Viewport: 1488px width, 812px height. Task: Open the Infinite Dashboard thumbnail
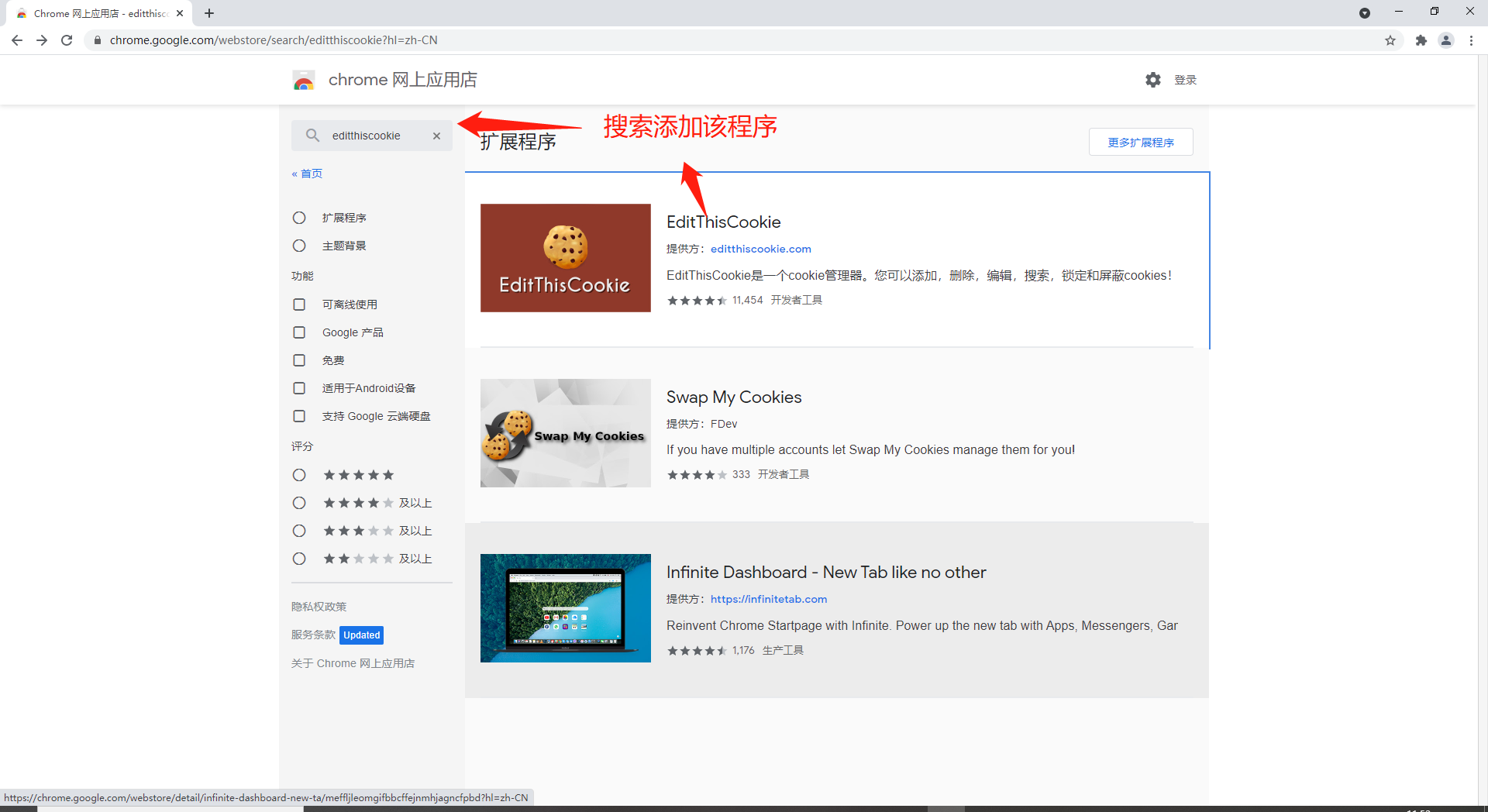point(566,608)
